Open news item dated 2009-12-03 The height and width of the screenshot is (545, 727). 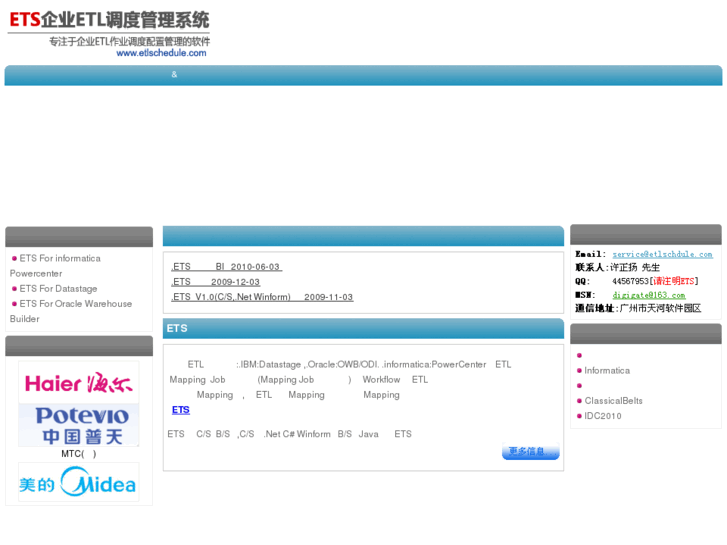(216, 282)
